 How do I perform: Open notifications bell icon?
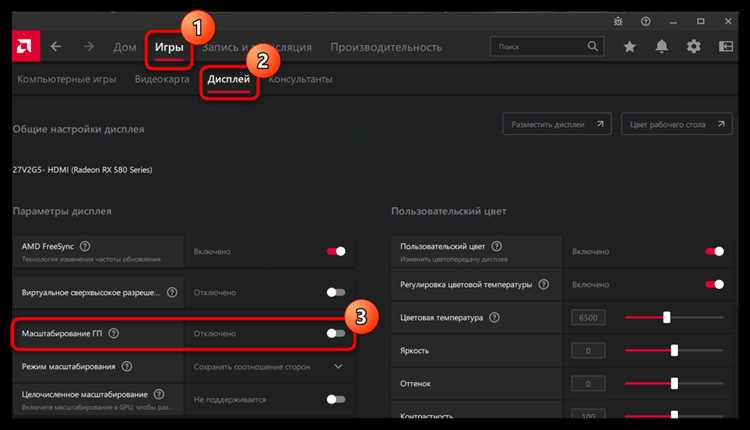662,46
